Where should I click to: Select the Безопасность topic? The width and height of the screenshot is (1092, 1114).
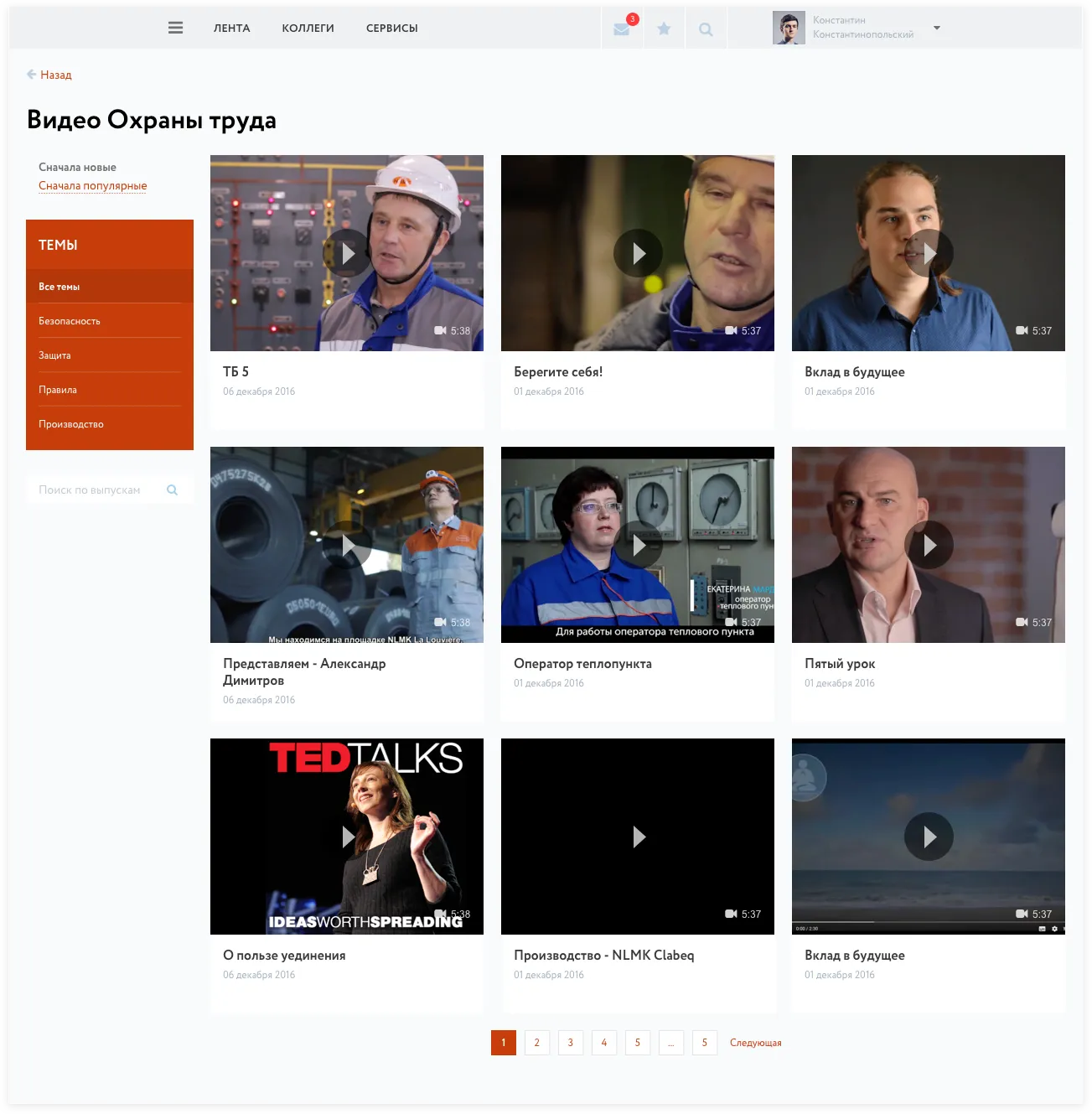(x=110, y=321)
